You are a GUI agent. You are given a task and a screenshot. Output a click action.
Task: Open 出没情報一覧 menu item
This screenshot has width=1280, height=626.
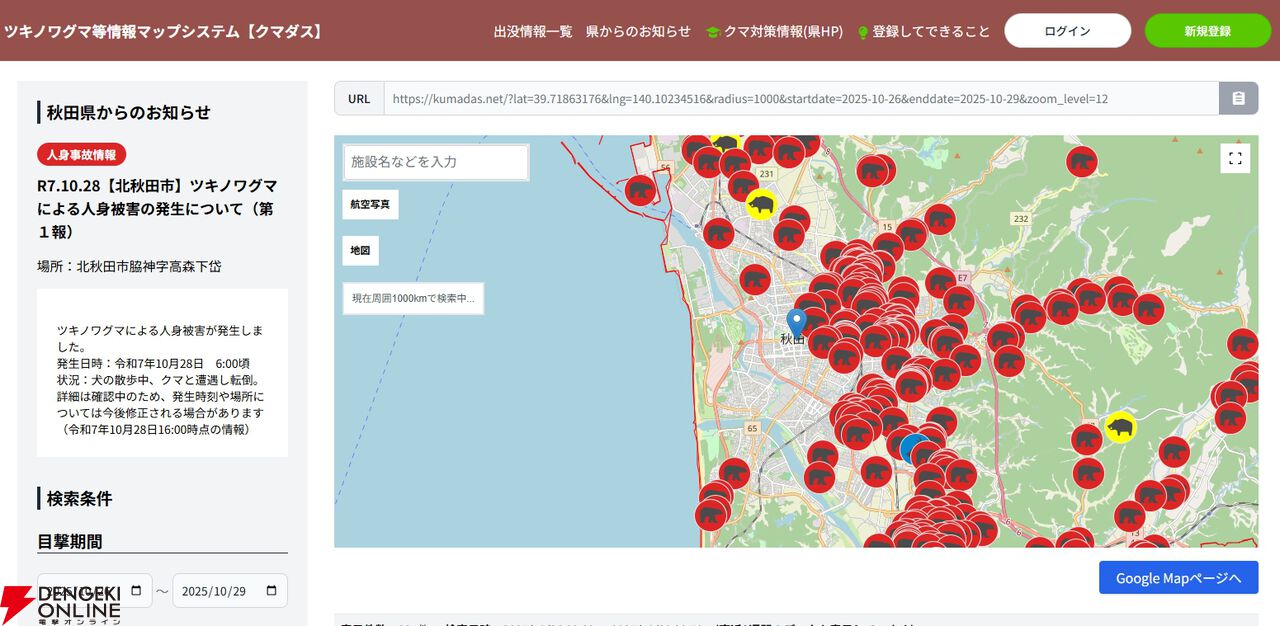tap(533, 31)
